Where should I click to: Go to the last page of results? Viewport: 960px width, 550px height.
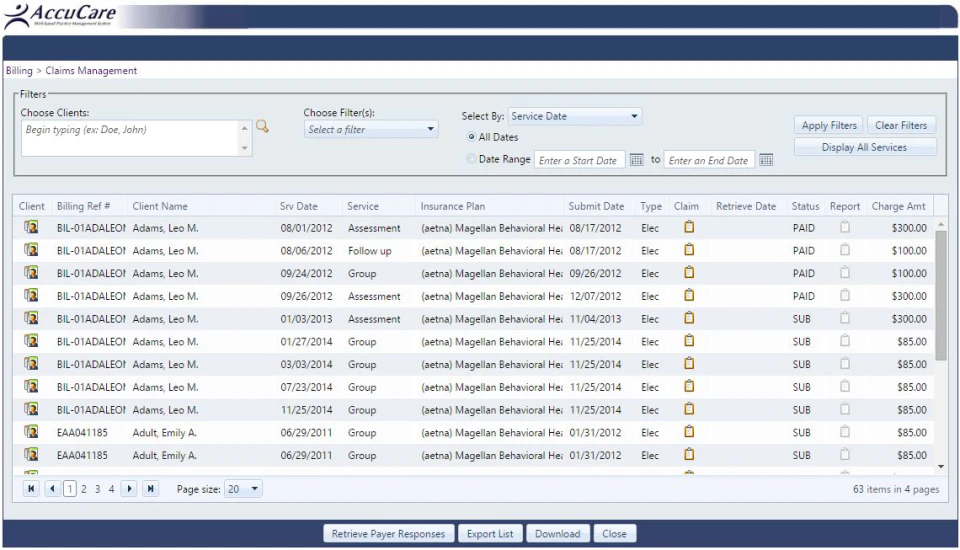pos(151,489)
